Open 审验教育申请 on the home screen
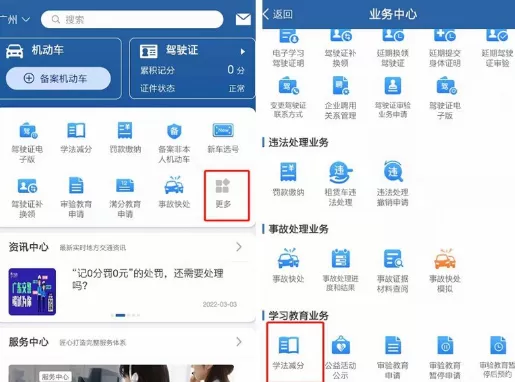The height and width of the screenshot is (382, 515). point(76,198)
